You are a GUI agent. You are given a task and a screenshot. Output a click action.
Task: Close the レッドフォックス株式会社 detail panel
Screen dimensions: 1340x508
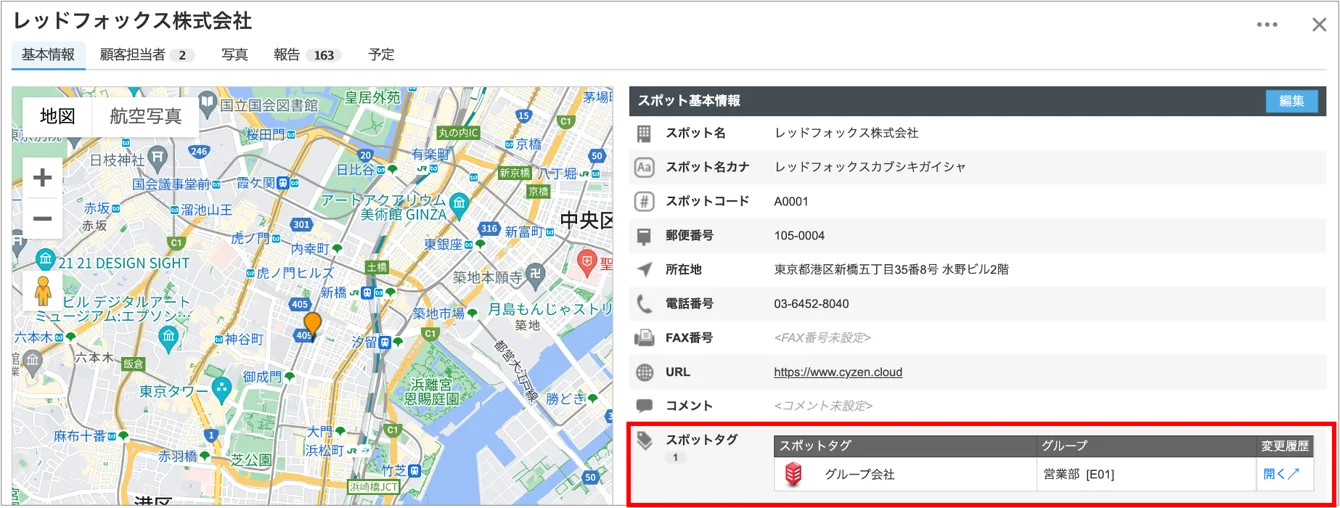pos(1319,25)
